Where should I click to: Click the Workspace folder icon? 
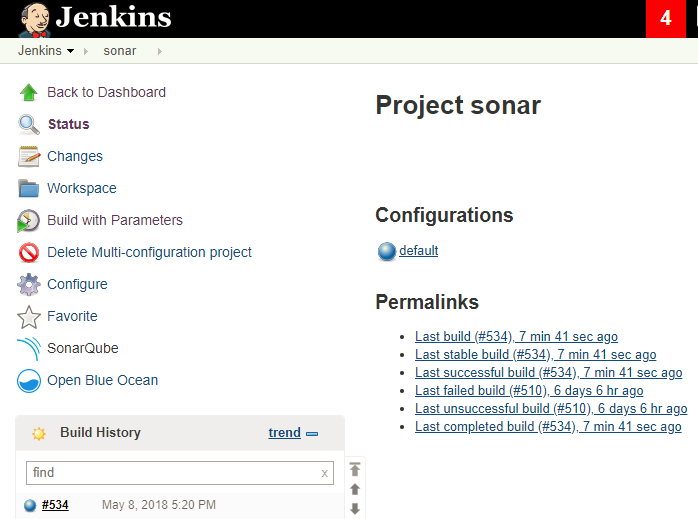tap(28, 188)
